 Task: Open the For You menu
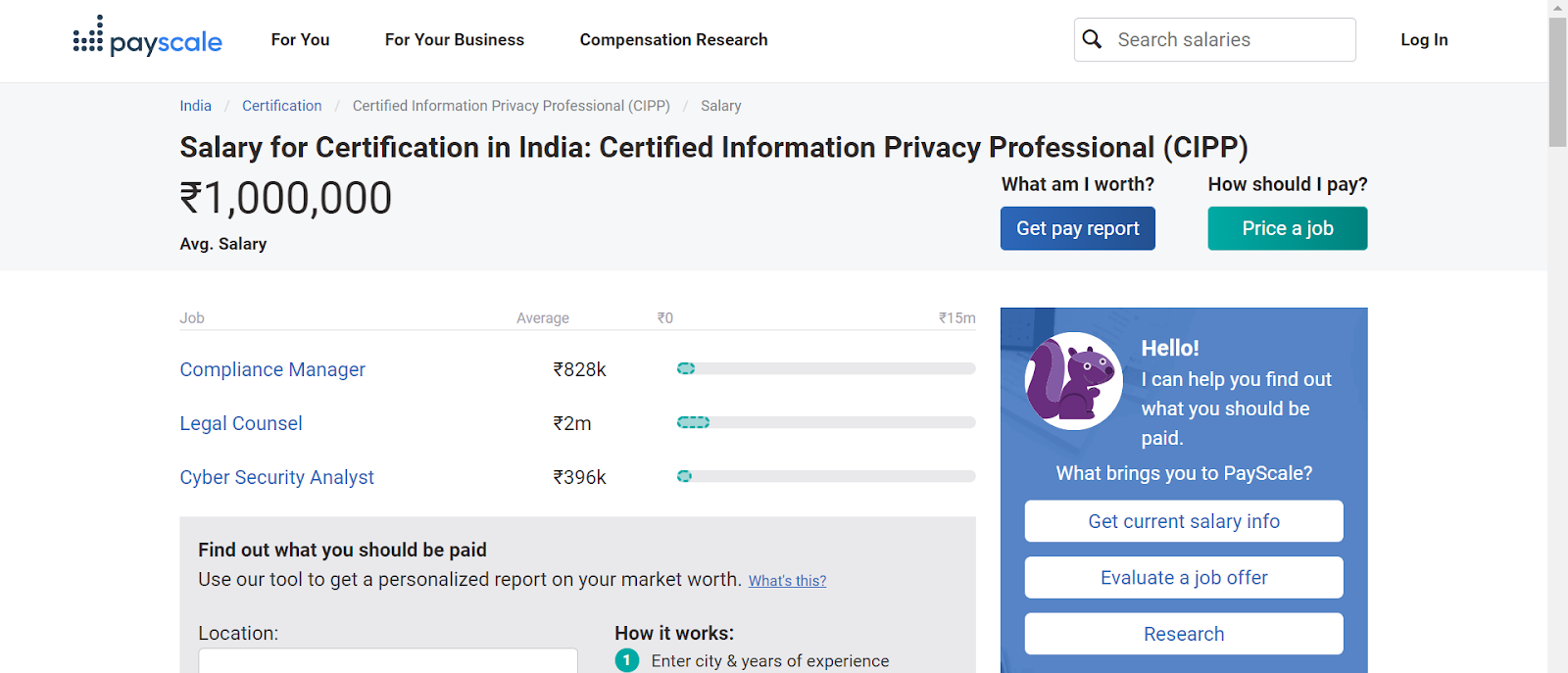[300, 40]
